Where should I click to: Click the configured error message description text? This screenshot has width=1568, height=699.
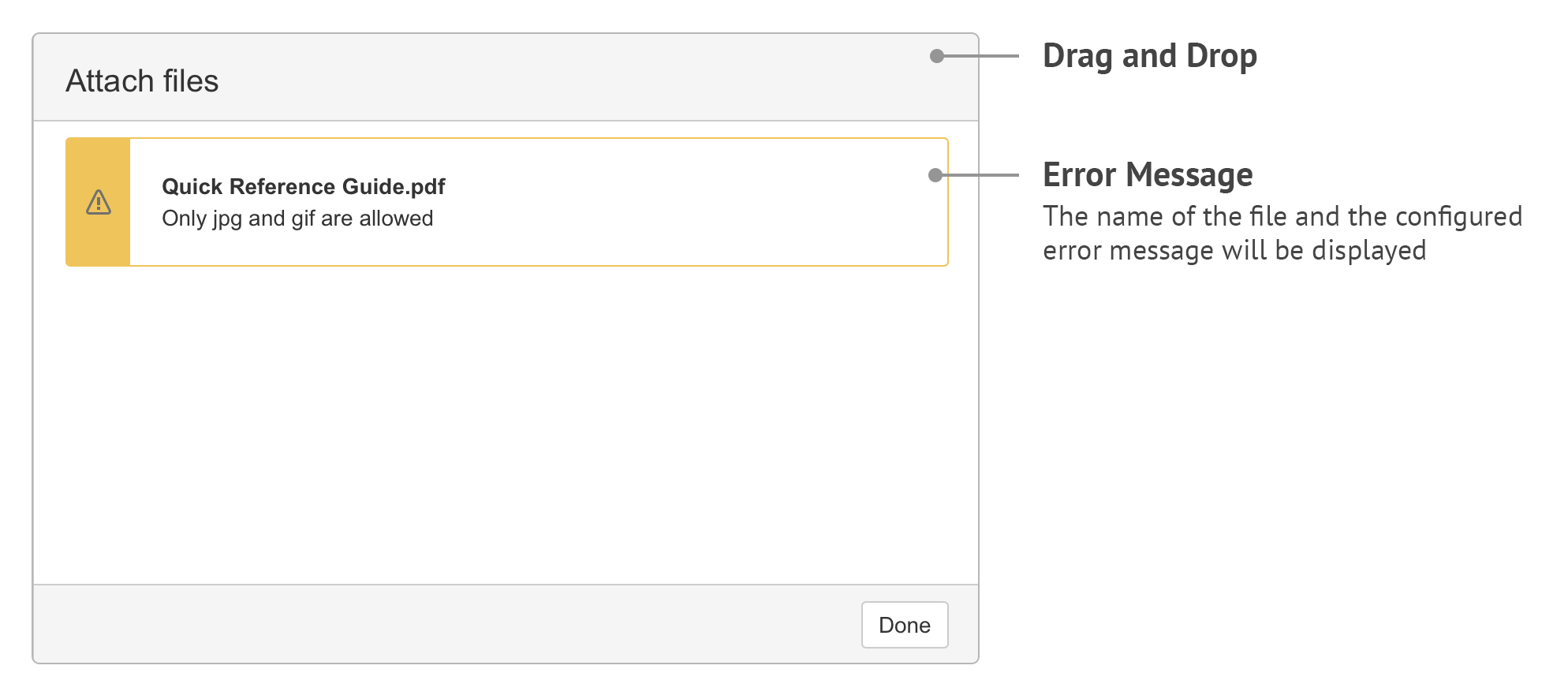click(1282, 233)
